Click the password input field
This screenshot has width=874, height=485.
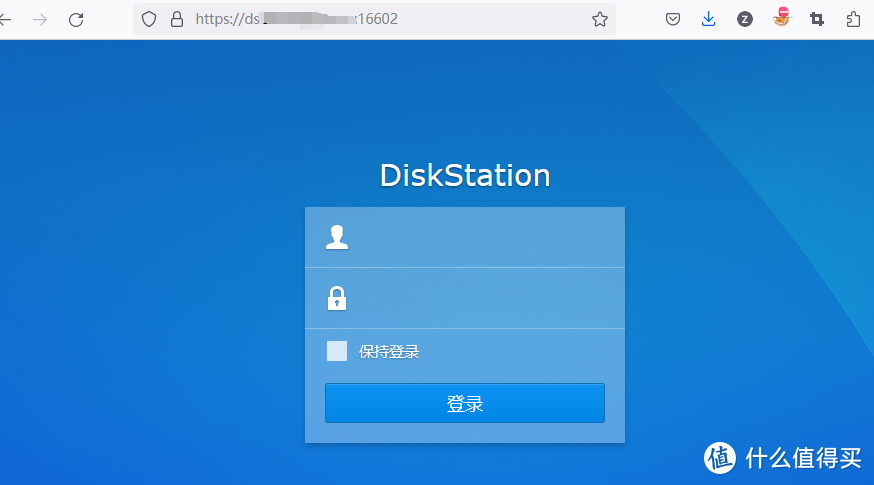(465, 298)
